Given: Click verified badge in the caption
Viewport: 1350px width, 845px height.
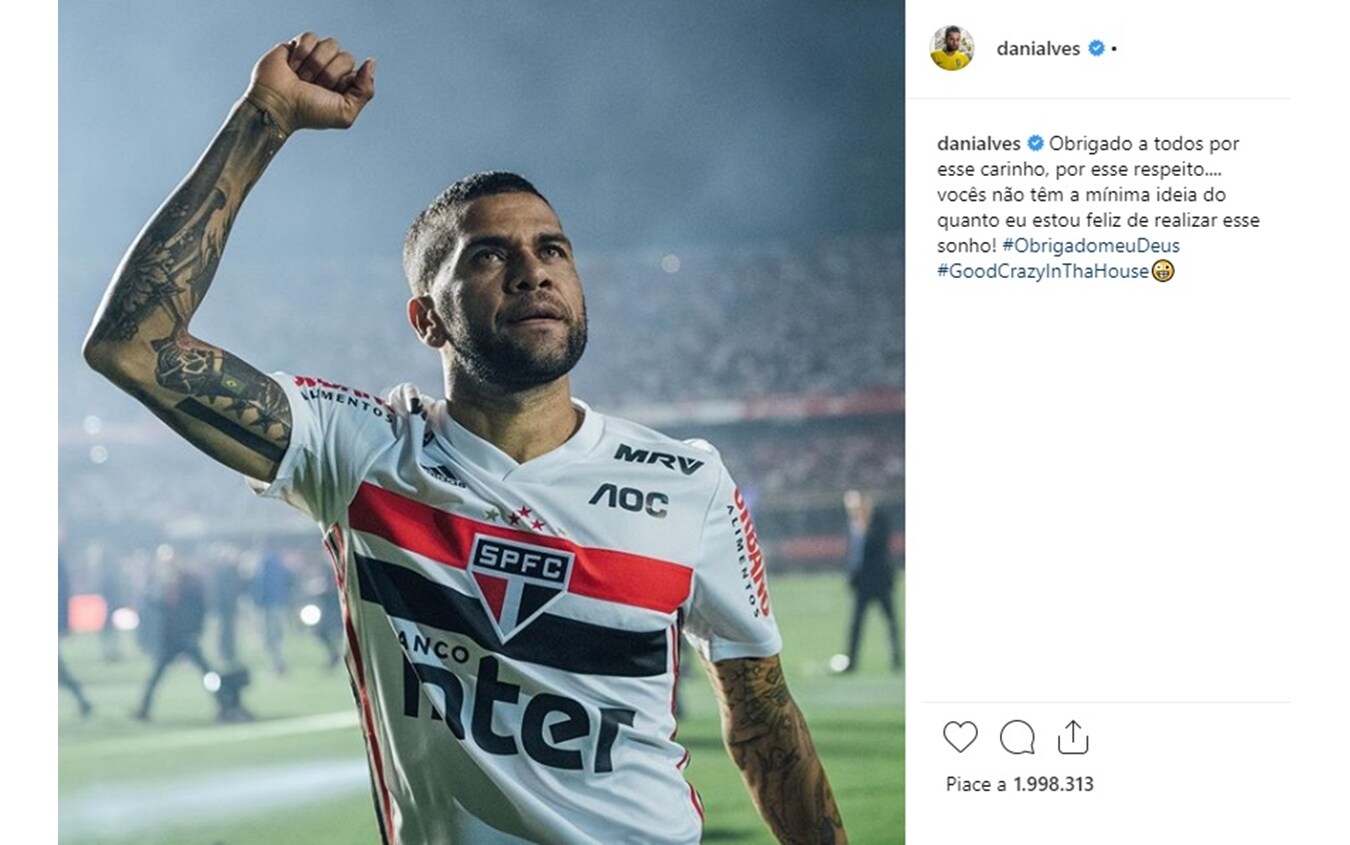Looking at the screenshot, I should tap(1035, 143).
